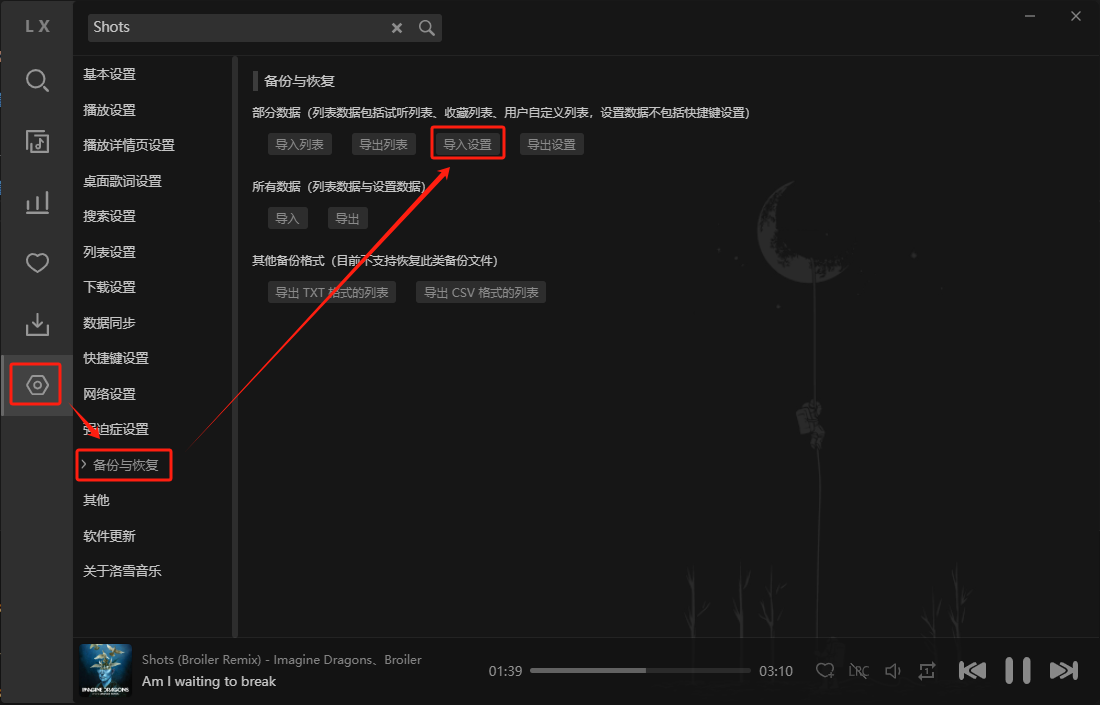This screenshot has height=705, width=1100.
Task: Skip to the next track
Action: tap(1063, 670)
